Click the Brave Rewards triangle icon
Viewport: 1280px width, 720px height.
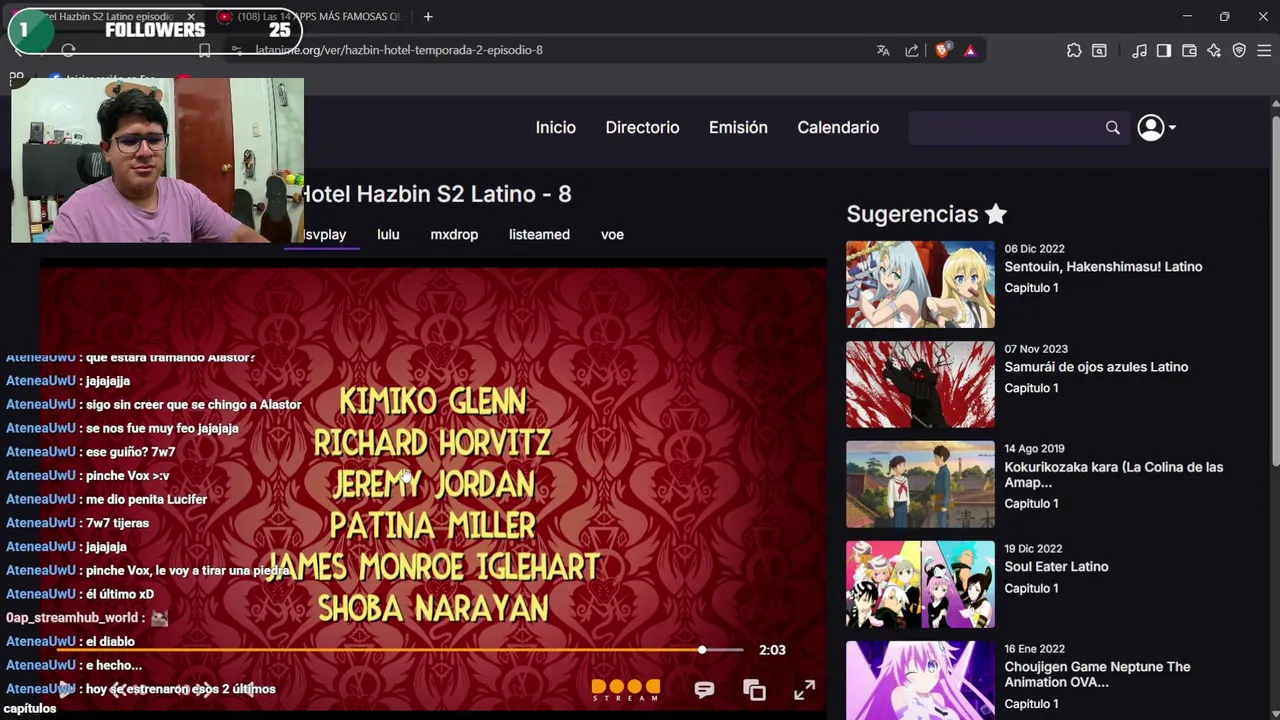[970, 50]
